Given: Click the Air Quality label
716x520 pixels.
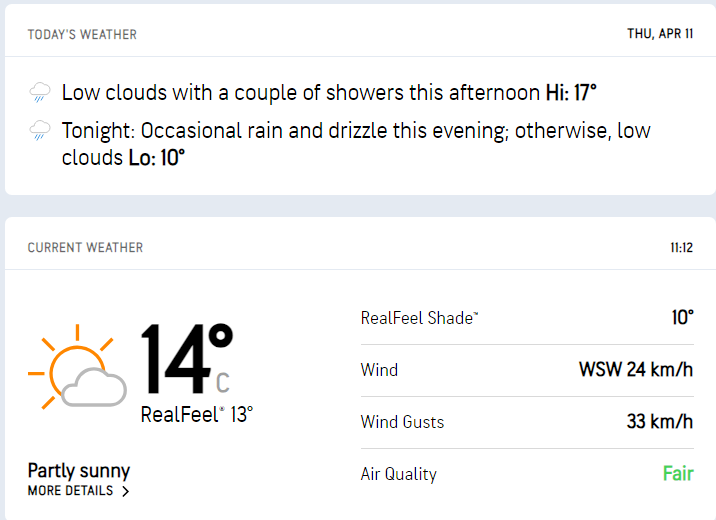Looking at the screenshot, I should click(x=398, y=474).
